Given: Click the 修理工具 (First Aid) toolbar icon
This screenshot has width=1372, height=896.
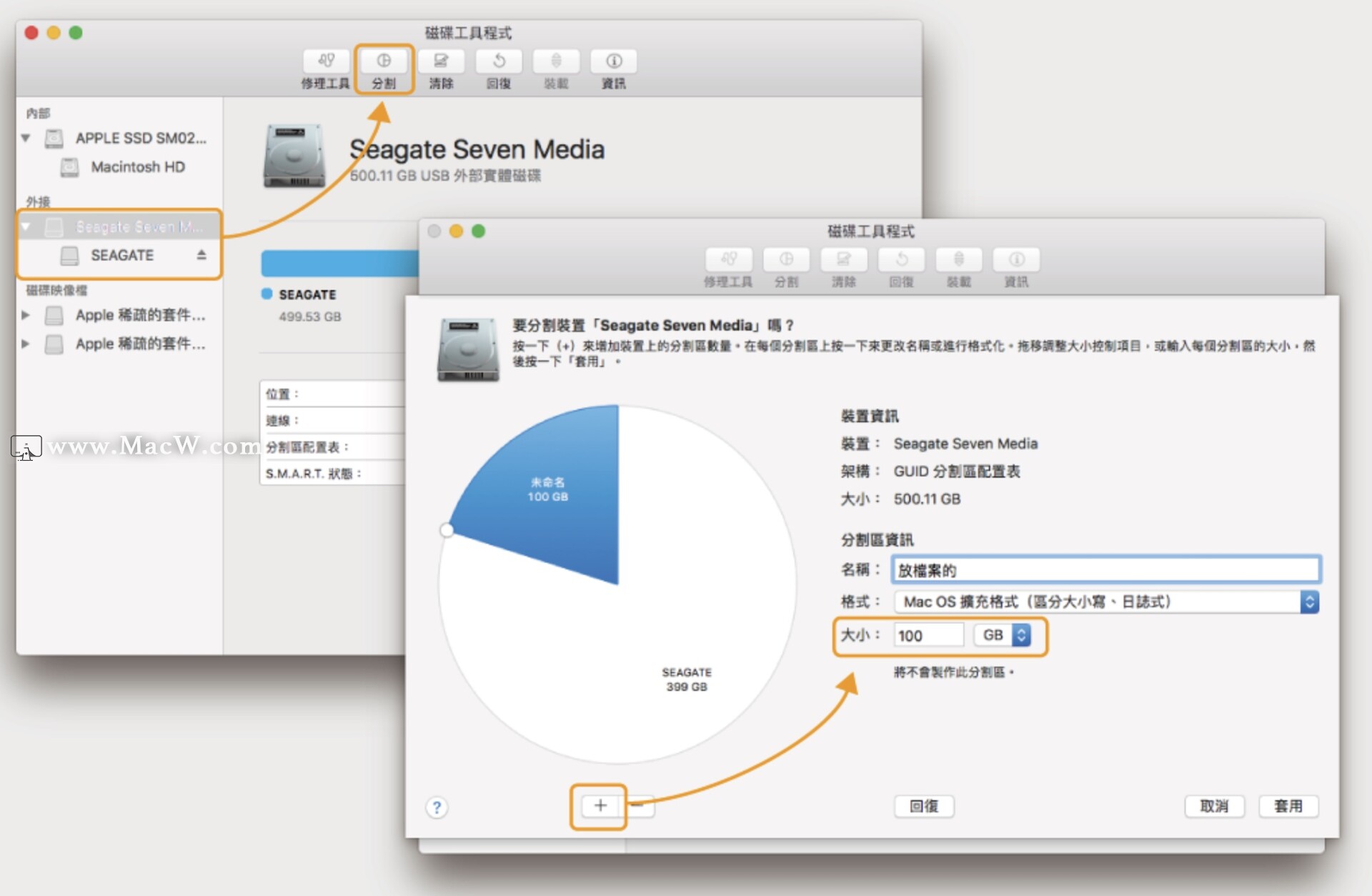Looking at the screenshot, I should point(326,61).
